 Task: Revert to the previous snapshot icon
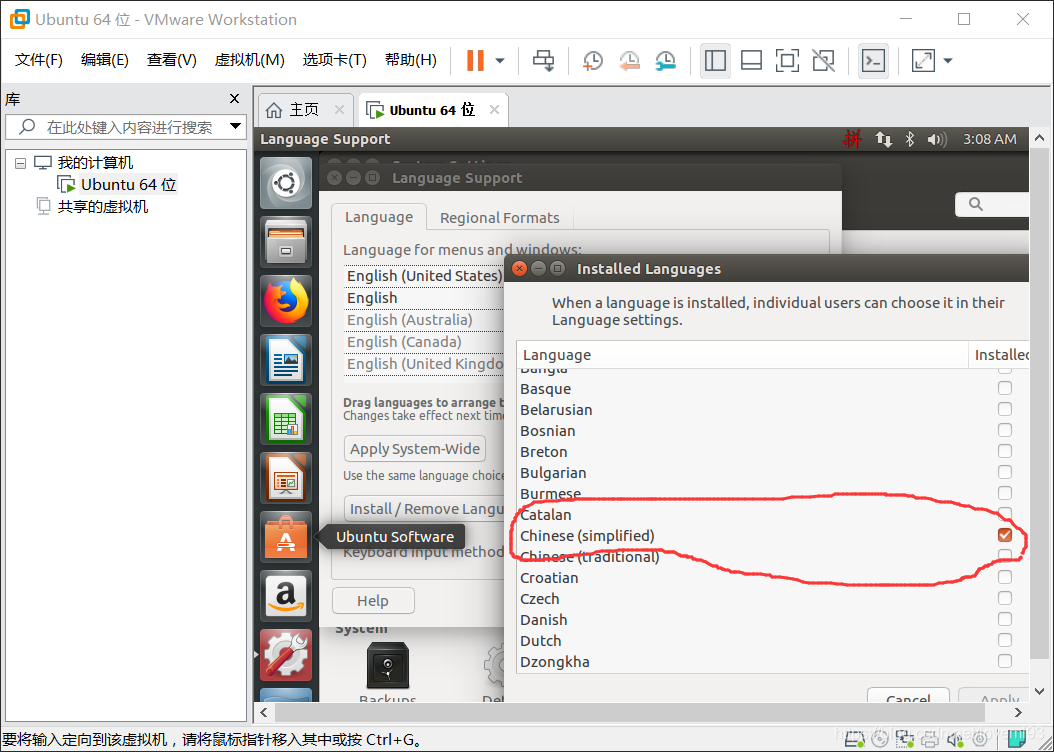(x=629, y=60)
